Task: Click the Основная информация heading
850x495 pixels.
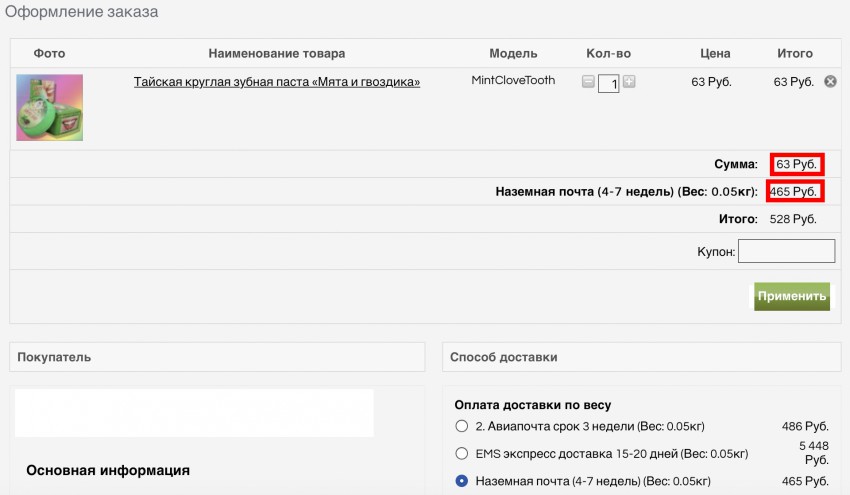Action: tap(108, 470)
